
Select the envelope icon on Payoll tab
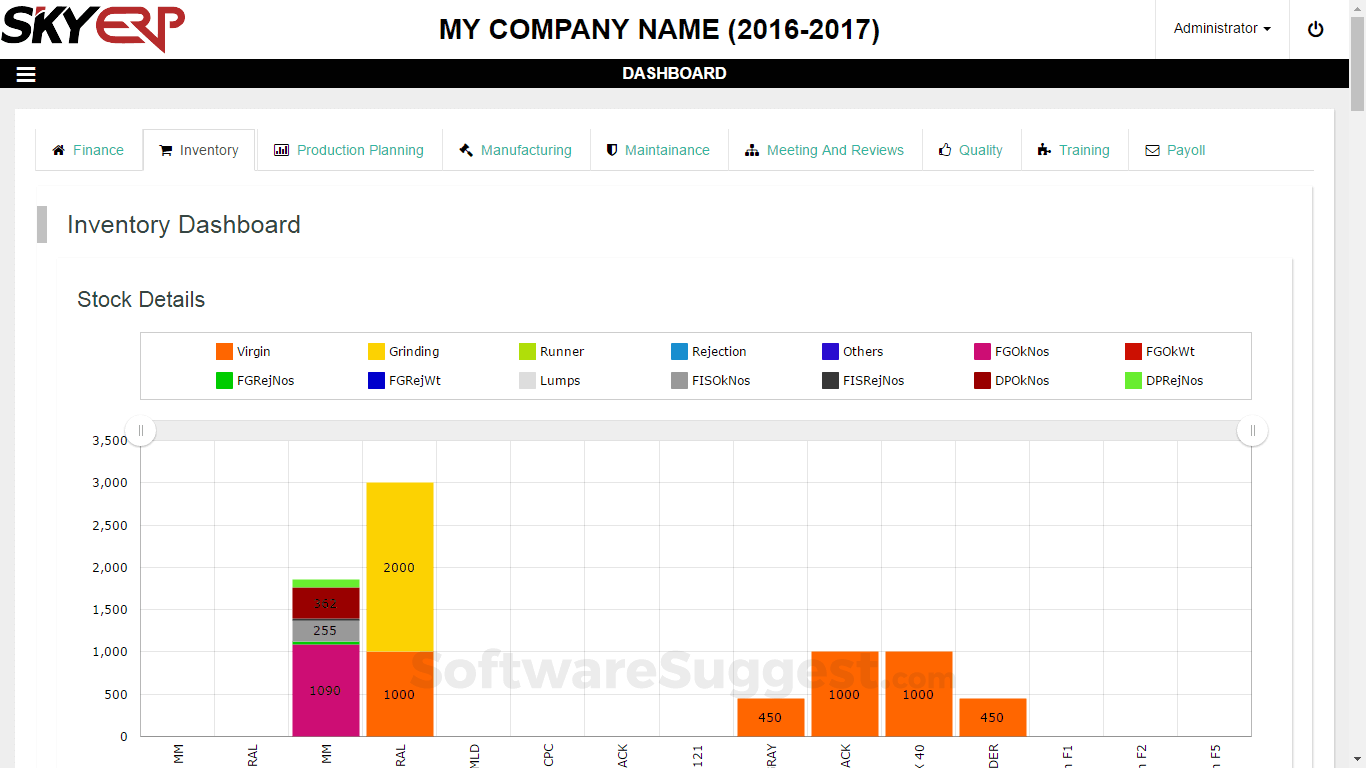(x=1152, y=150)
